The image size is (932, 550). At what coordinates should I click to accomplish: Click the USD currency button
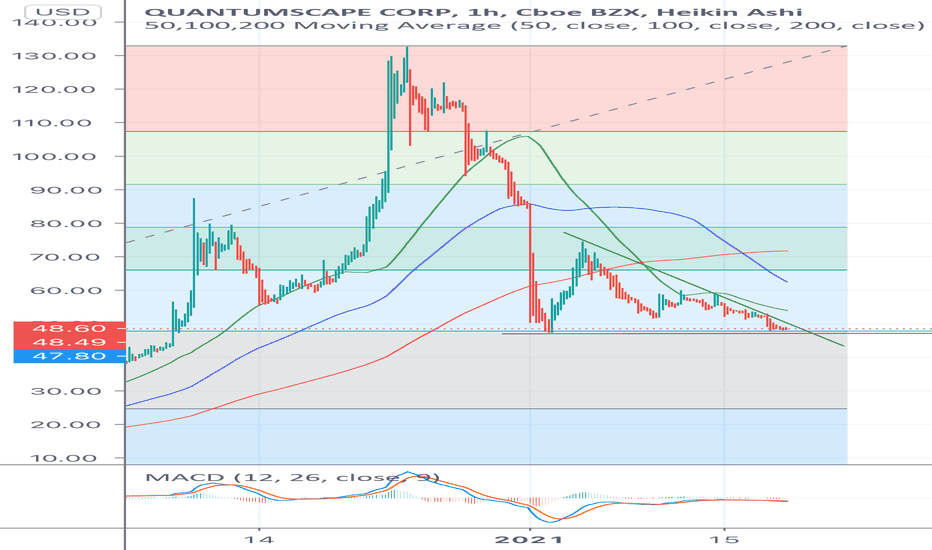[x=64, y=12]
